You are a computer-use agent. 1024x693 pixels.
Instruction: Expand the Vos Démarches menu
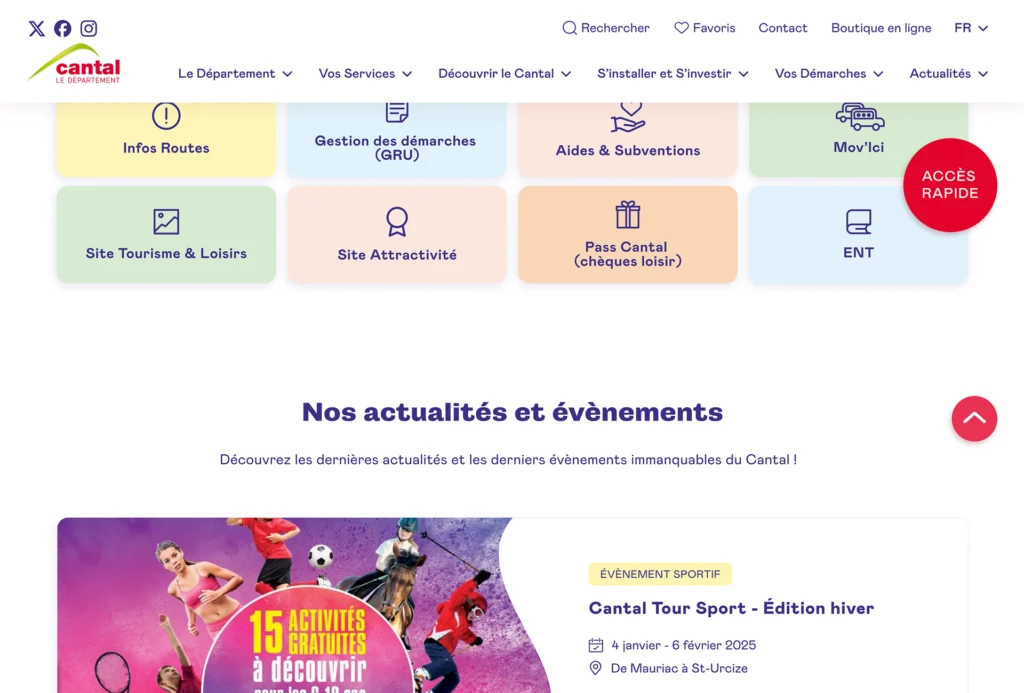[829, 74]
